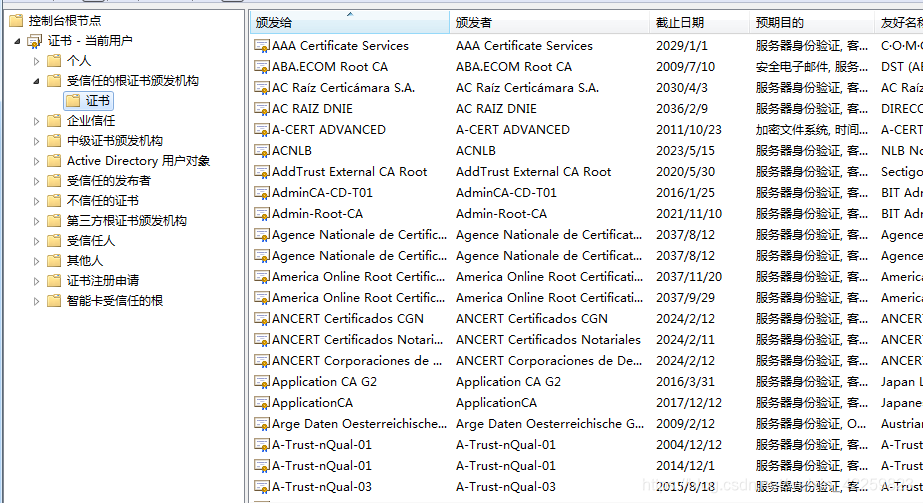
Task: Sort by the 颁发者 column header
Action: (x=549, y=22)
